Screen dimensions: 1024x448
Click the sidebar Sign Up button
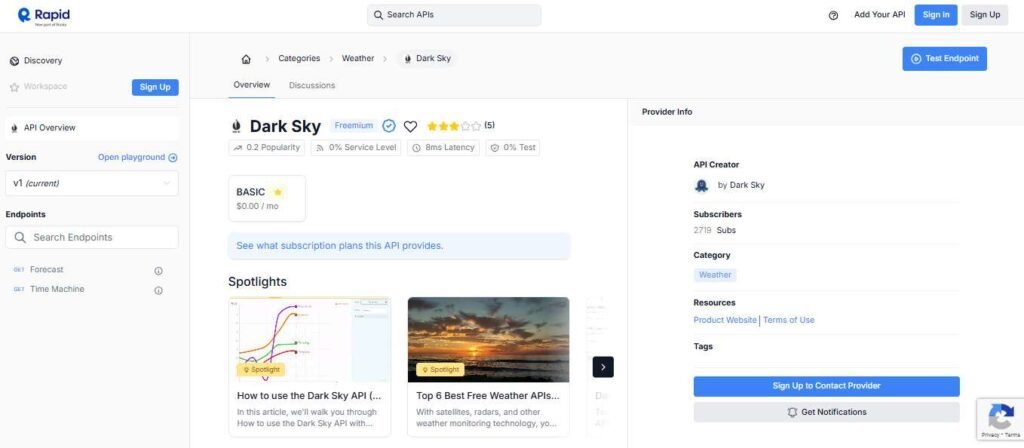click(x=155, y=88)
